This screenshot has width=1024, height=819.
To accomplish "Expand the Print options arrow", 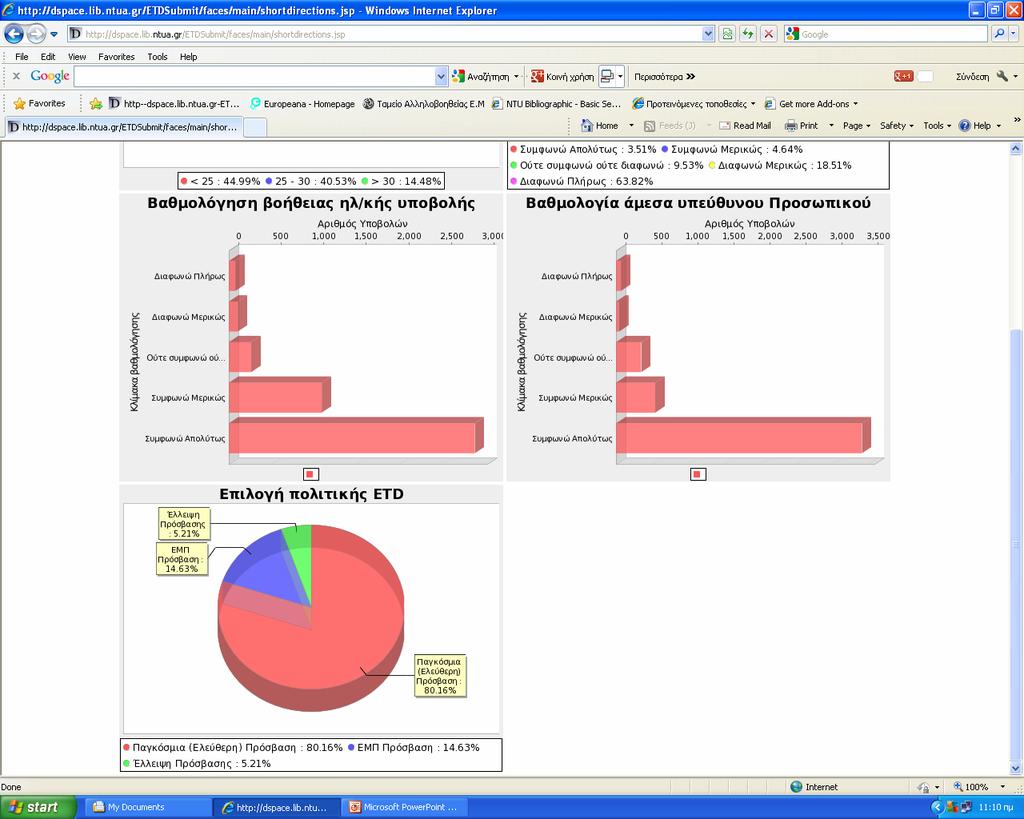I will tap(831, 125).
